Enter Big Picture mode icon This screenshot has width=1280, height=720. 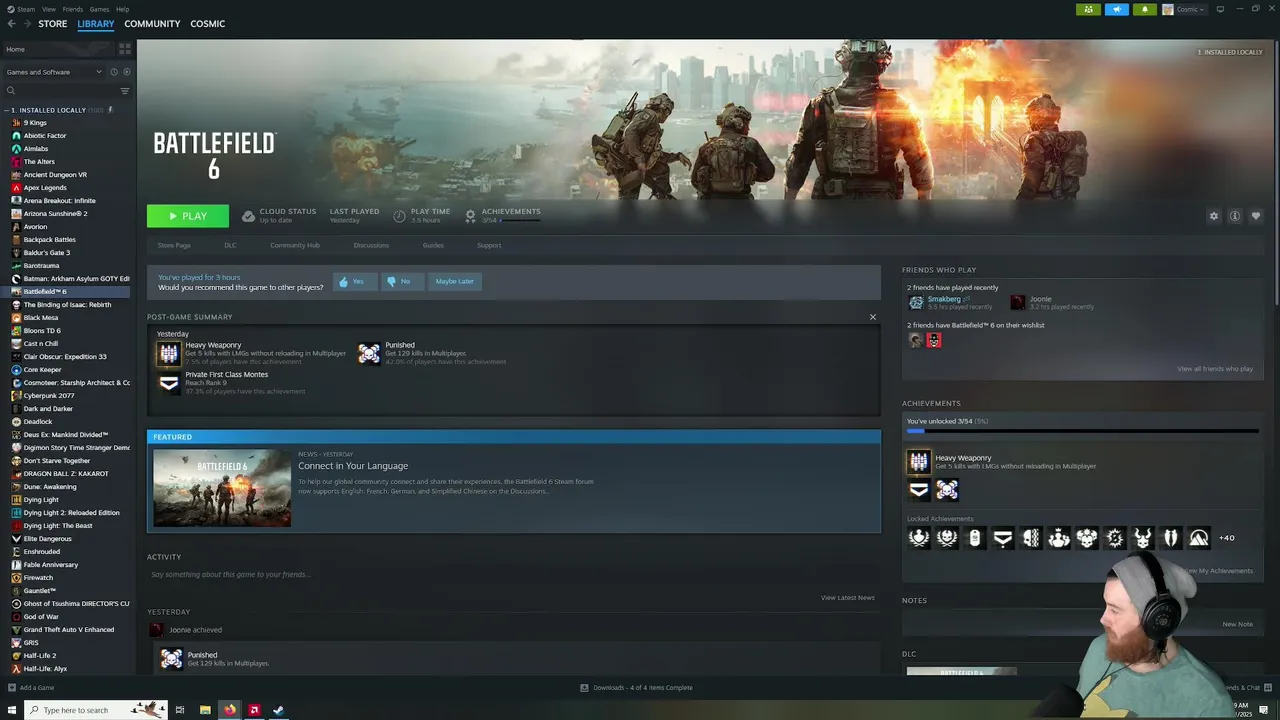tap(1220, 9)
